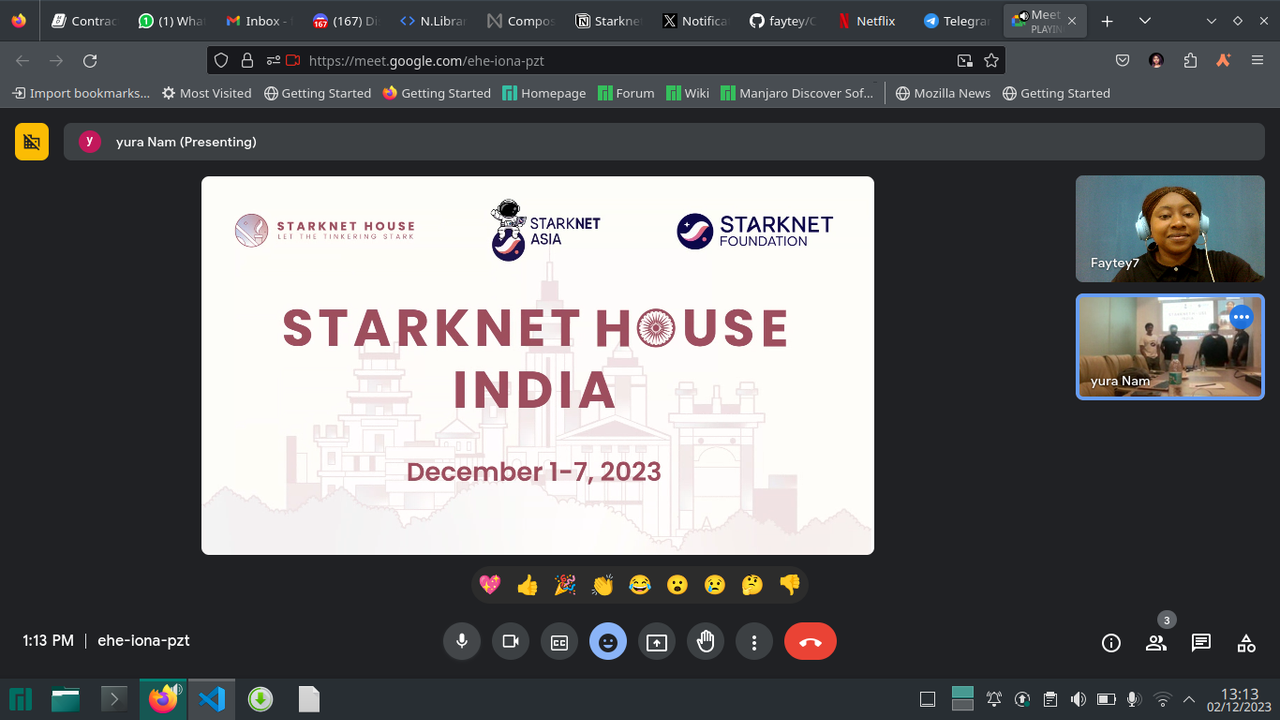Viewport: 1280px width, 720px height.
Task: Open the Wi-Fi network tray icon
Action: click(1162, 699)
